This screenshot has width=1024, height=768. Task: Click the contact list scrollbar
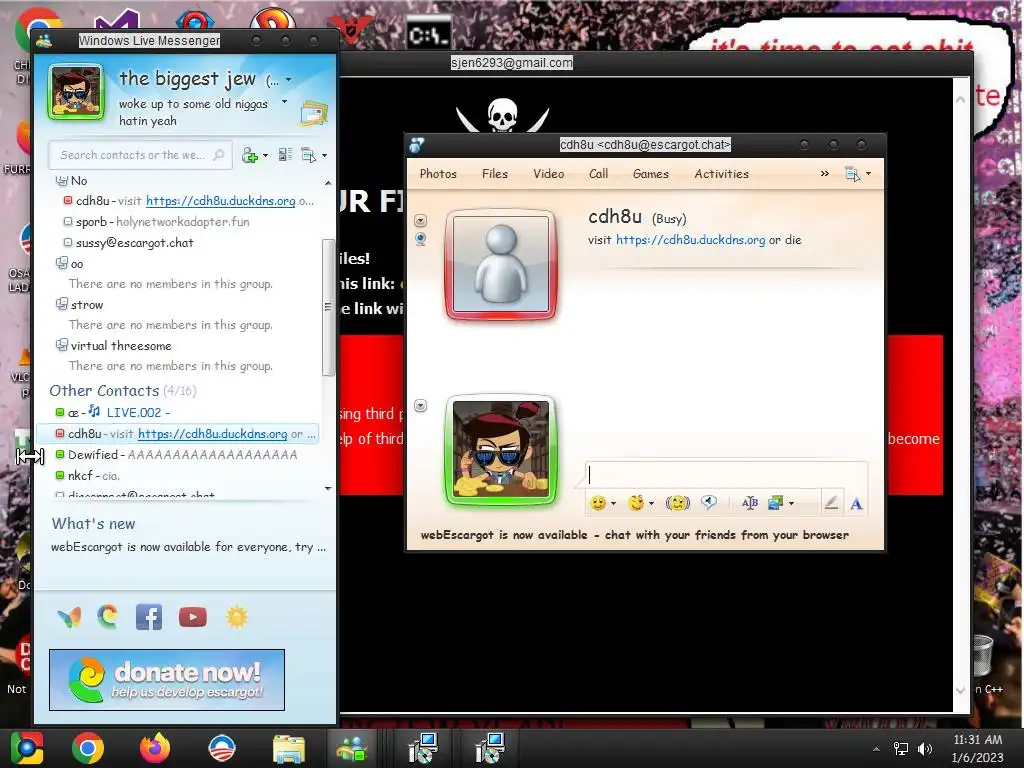328,307
